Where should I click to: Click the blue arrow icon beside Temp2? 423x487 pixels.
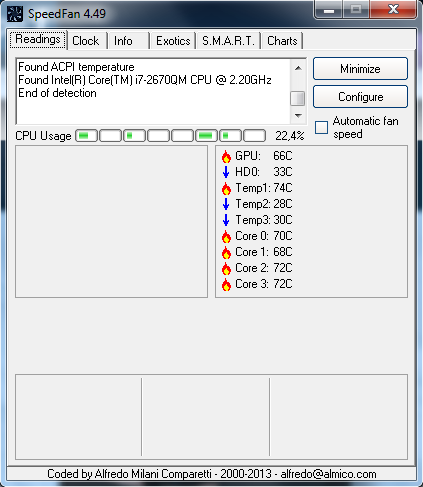point(226,204)
